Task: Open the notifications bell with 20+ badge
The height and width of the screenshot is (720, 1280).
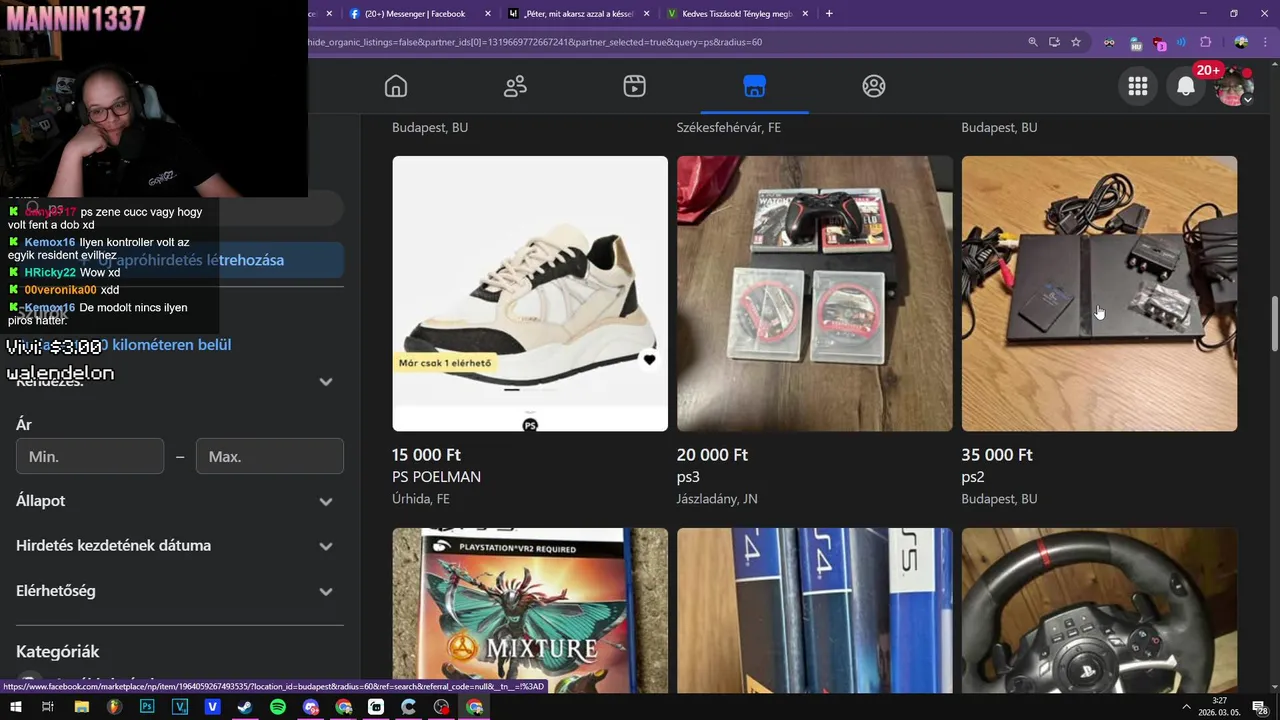Action: pos(1186,86)
